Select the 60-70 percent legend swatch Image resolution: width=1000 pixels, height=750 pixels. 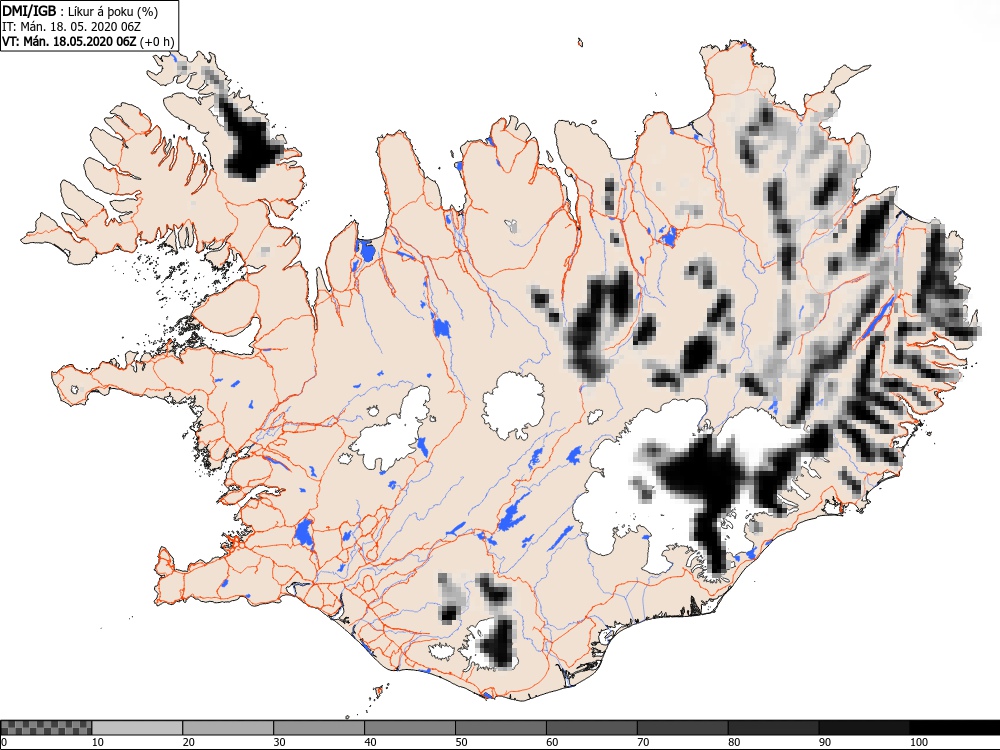point(592,728)
